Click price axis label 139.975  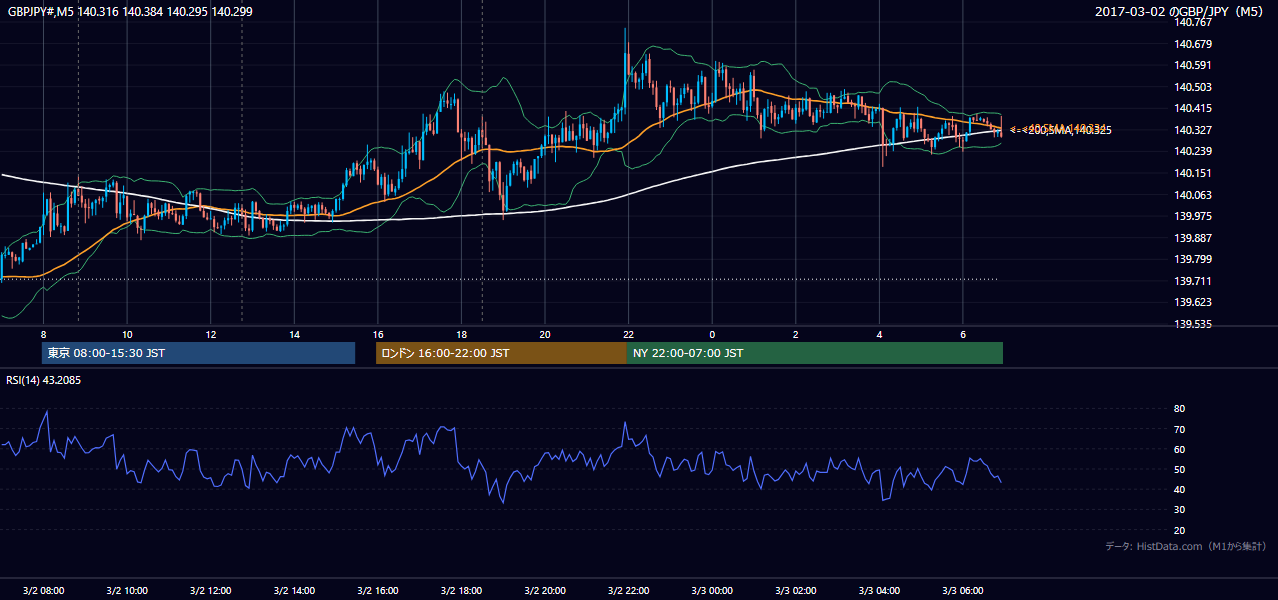pos(1194,216)
